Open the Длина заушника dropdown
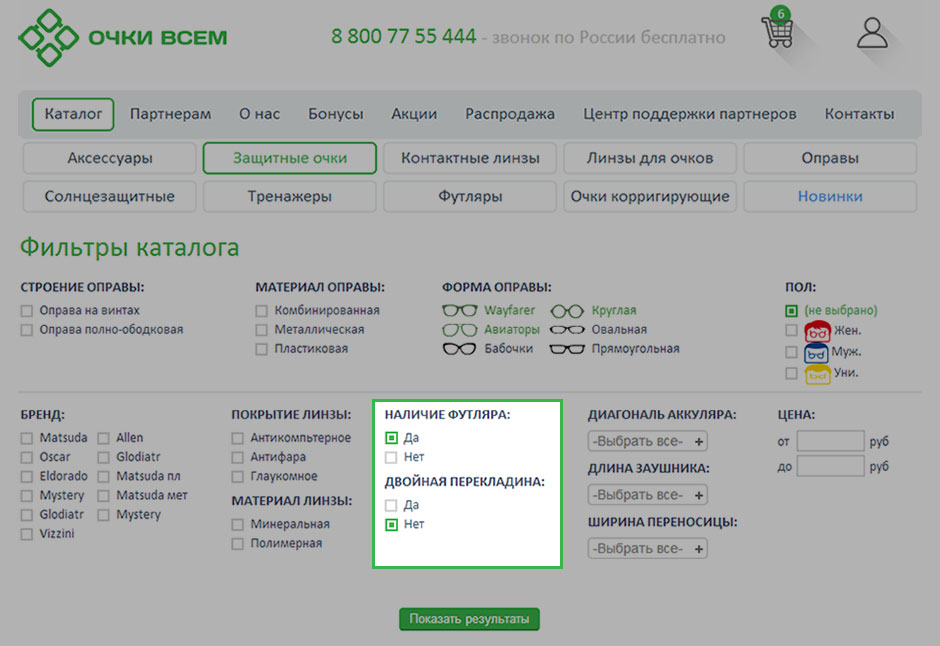Image resolution: width=940 pixels, height=646 pixels. coord(647,495)
